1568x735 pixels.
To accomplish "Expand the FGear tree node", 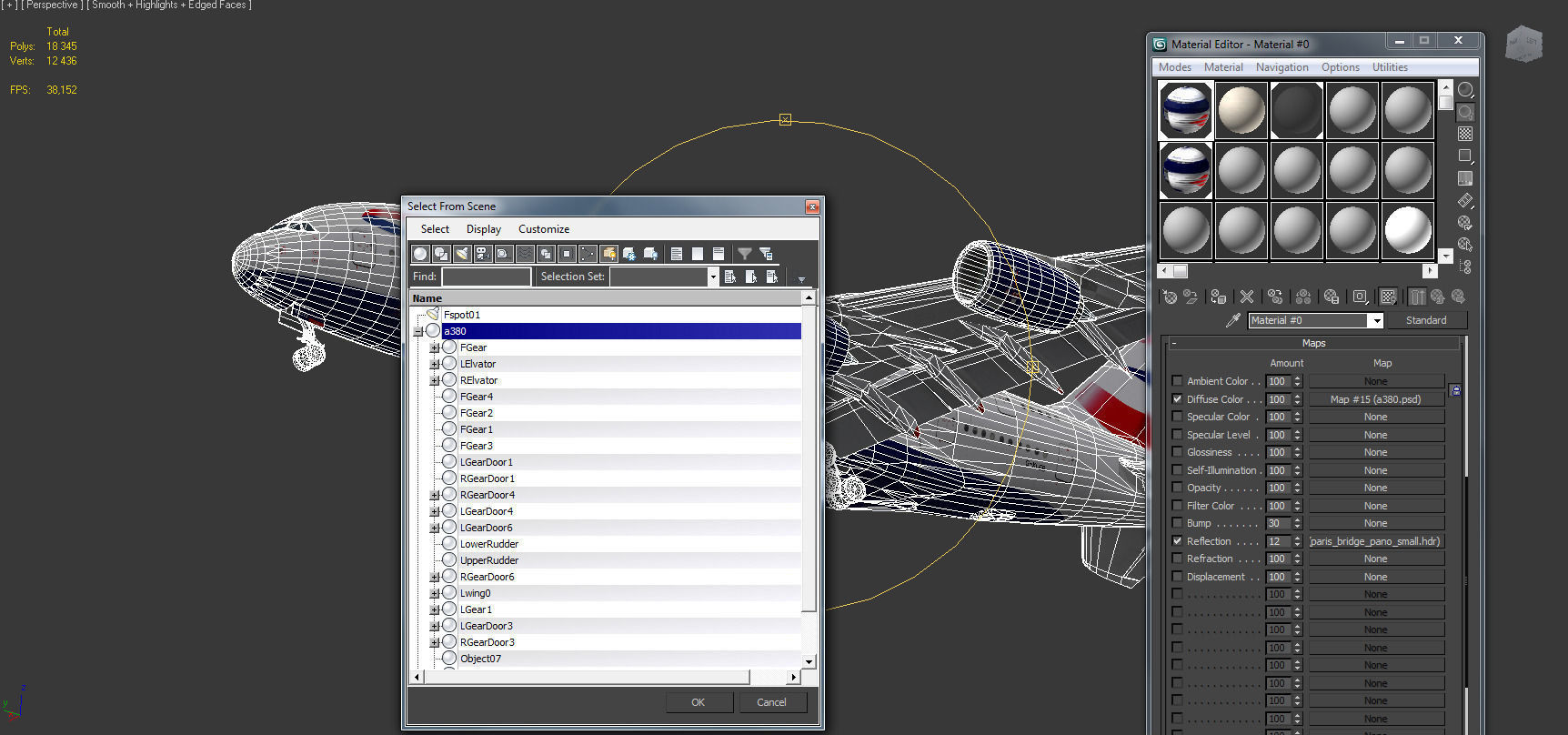I will pyautogui.click(x=435, y=347).
